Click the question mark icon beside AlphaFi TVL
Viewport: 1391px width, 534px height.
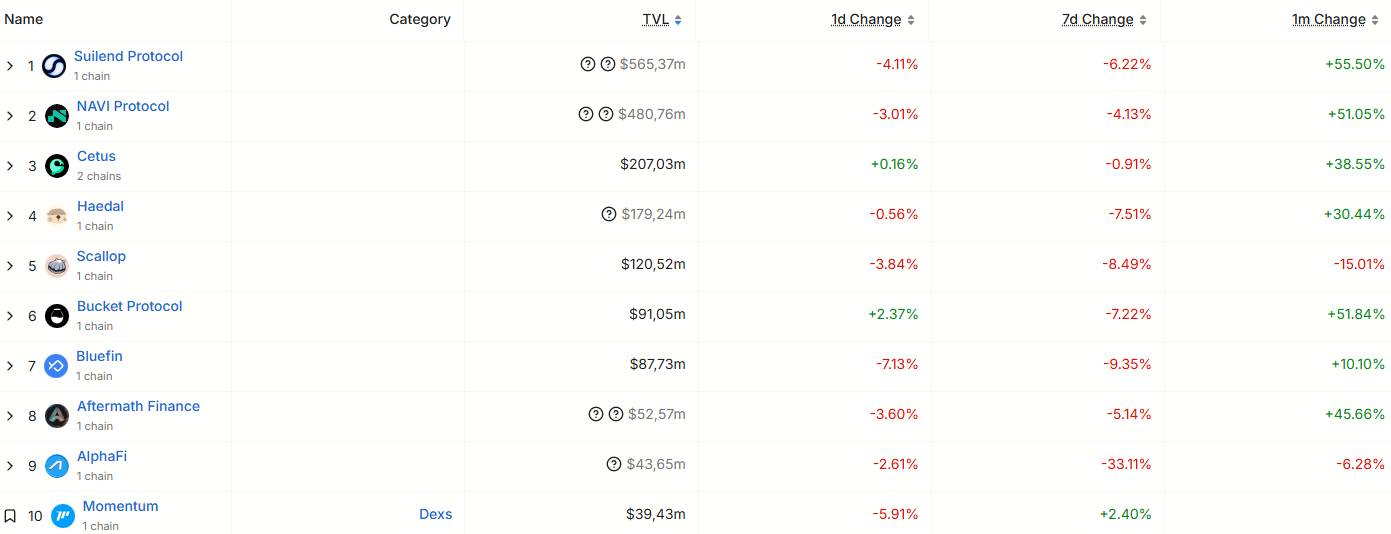pos(614,464)
